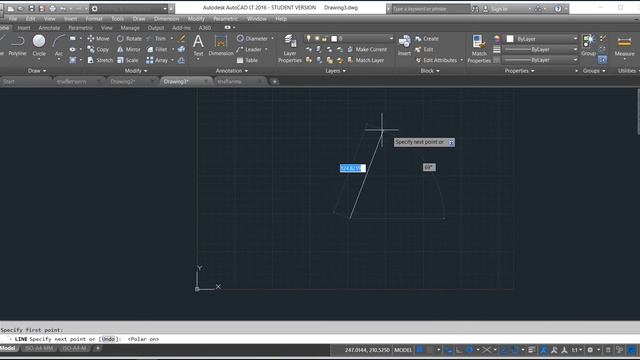
Task: Click the Make Current layer button
Action: pos(367,49)
